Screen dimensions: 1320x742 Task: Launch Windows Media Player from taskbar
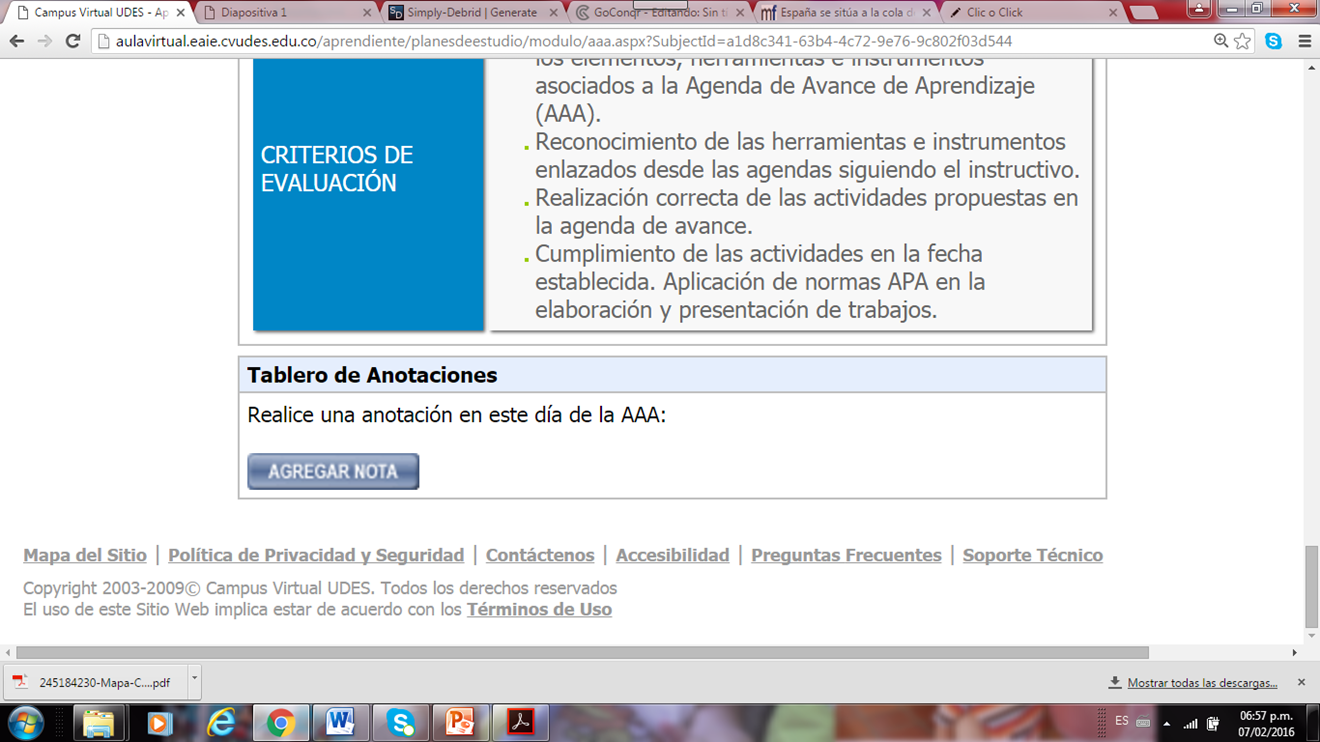pos(159,722)
